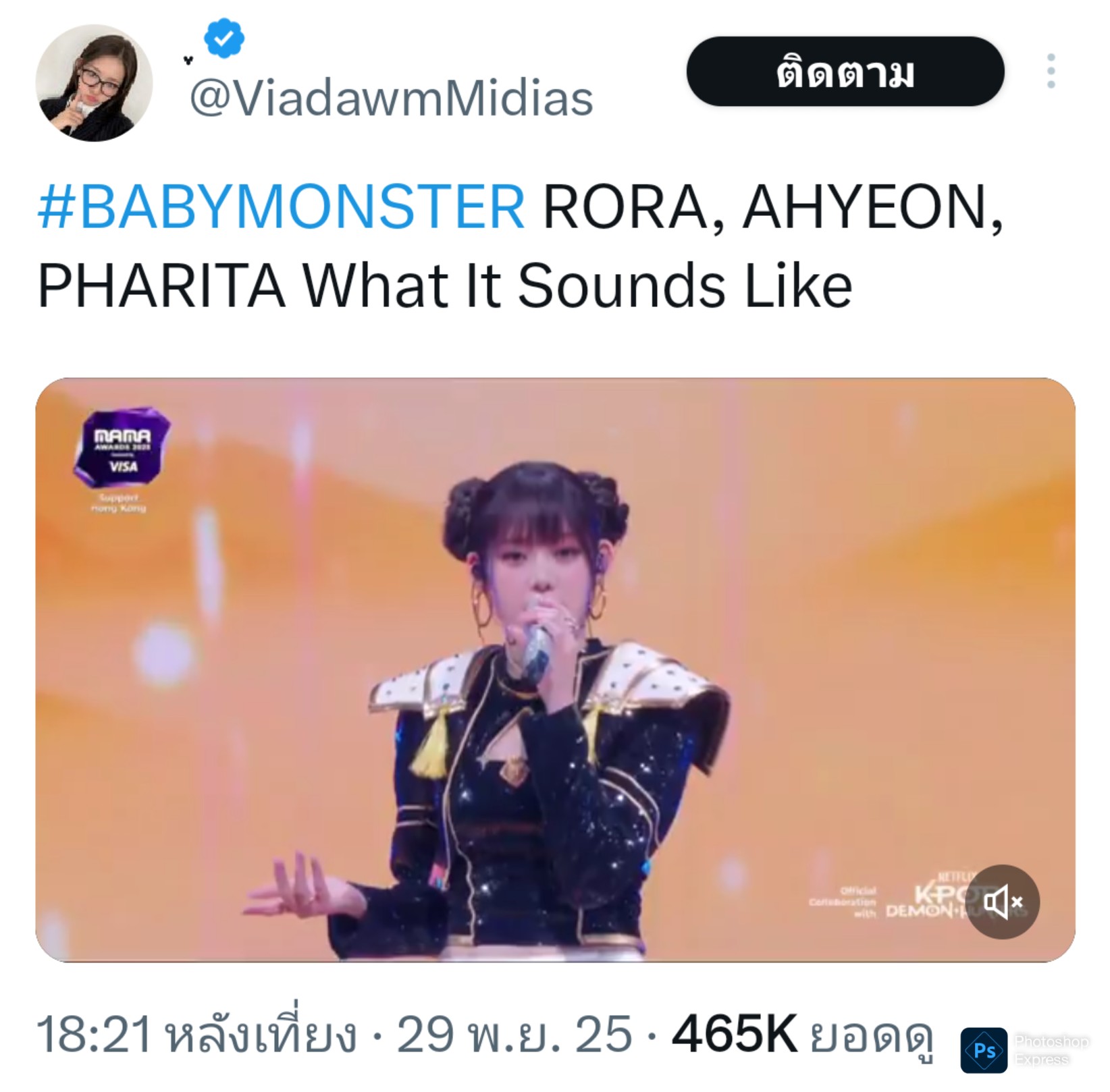Select the word PHARITA in the tweet

pos(162,286)
